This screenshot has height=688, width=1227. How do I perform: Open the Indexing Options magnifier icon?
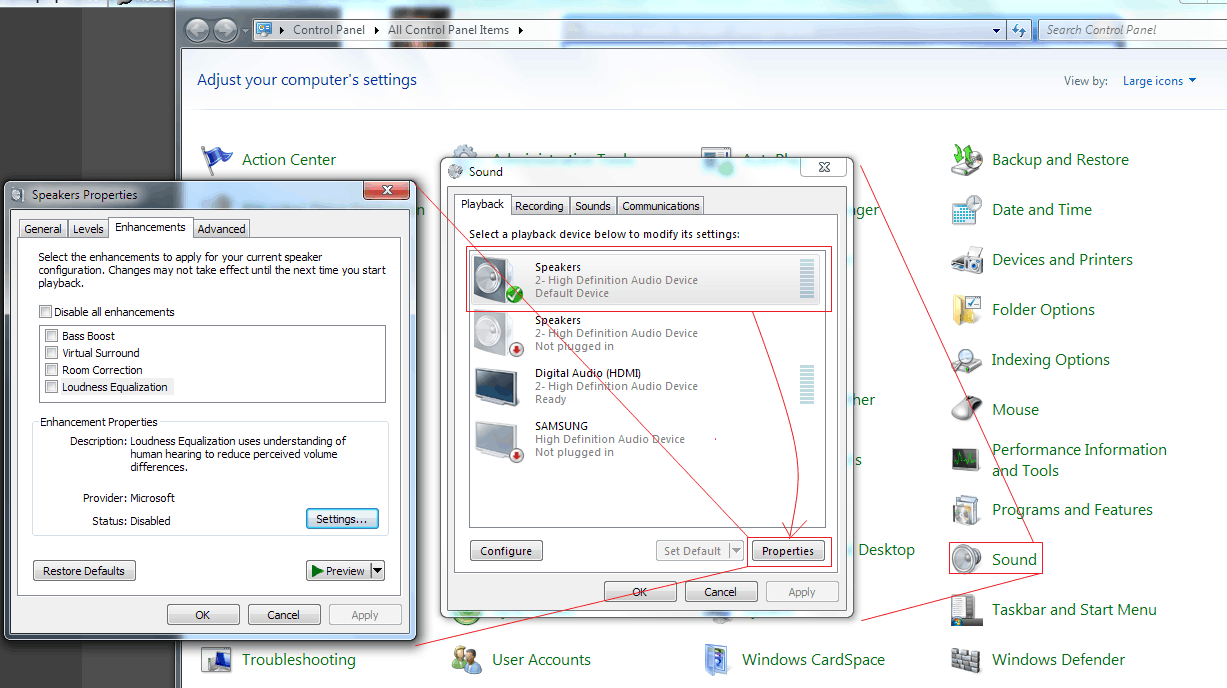coord(967,360)
